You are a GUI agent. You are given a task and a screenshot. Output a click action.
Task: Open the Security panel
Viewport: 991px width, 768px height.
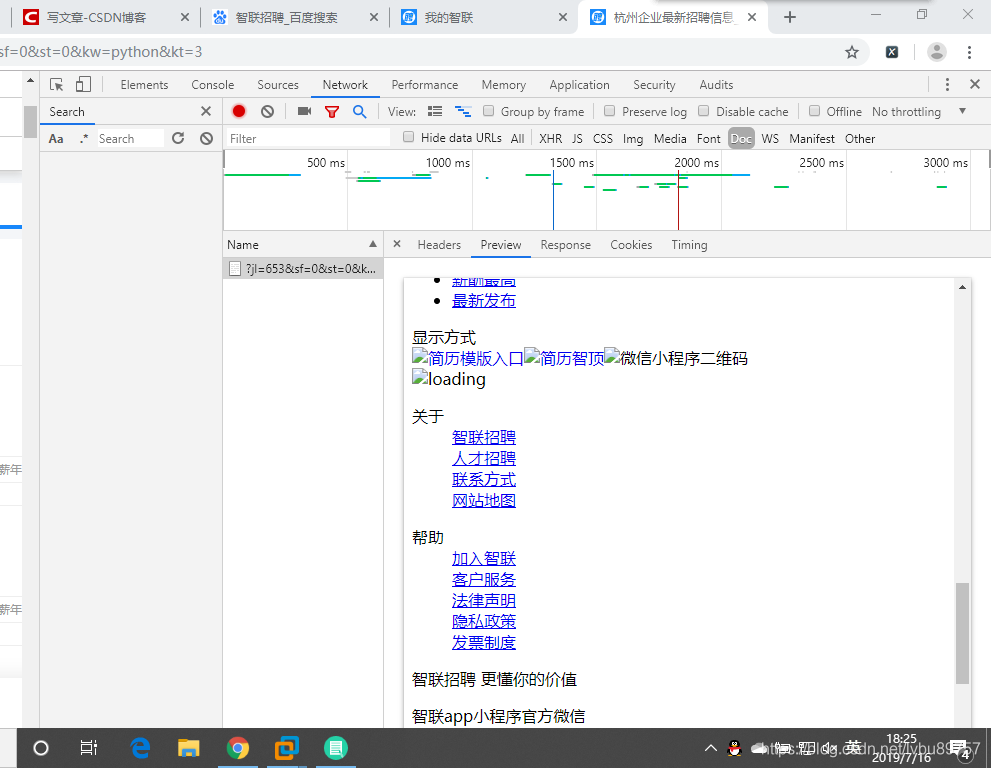point(654,85)
